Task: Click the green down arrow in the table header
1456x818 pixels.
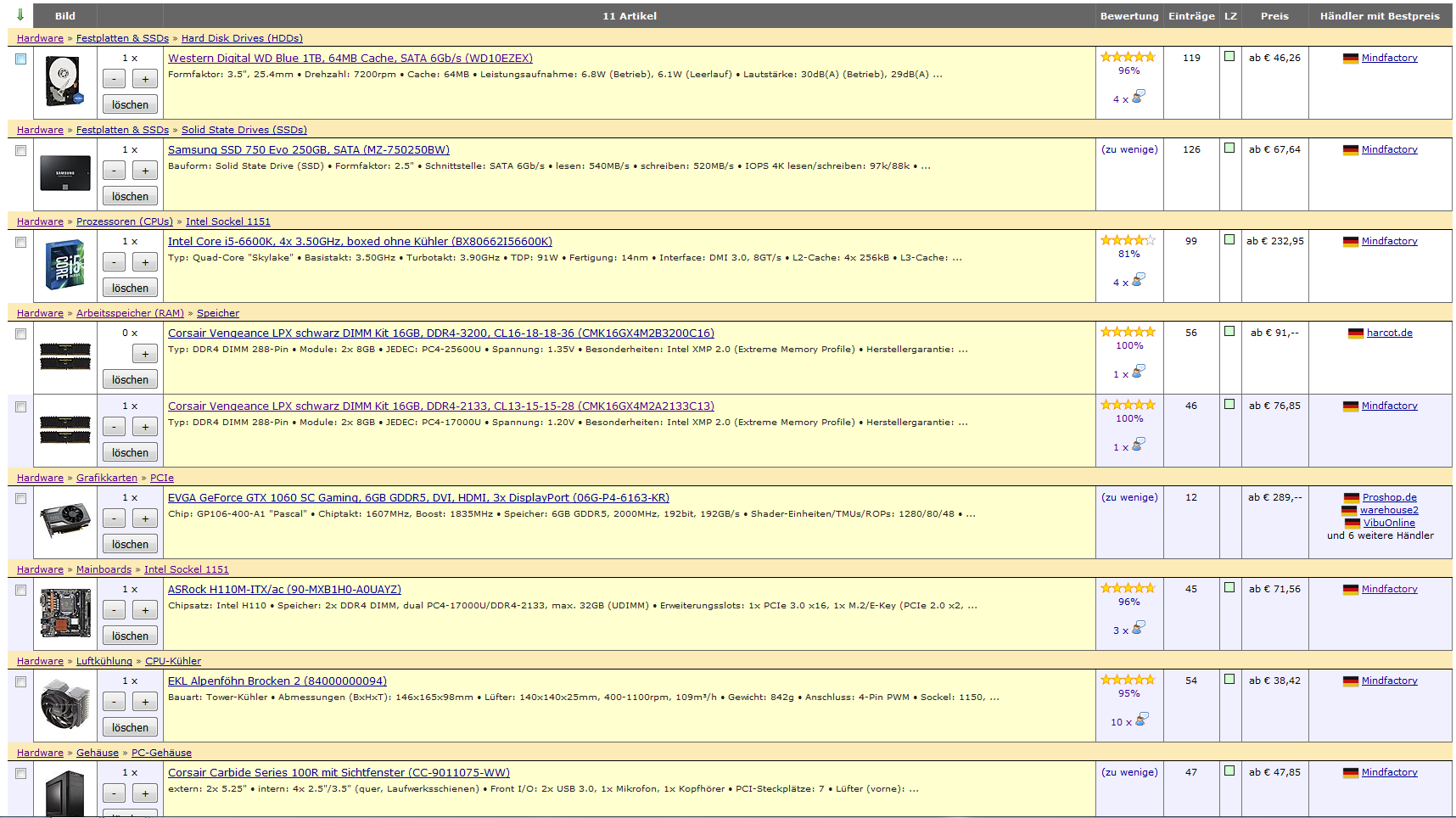Action: (x=20, y=15)
